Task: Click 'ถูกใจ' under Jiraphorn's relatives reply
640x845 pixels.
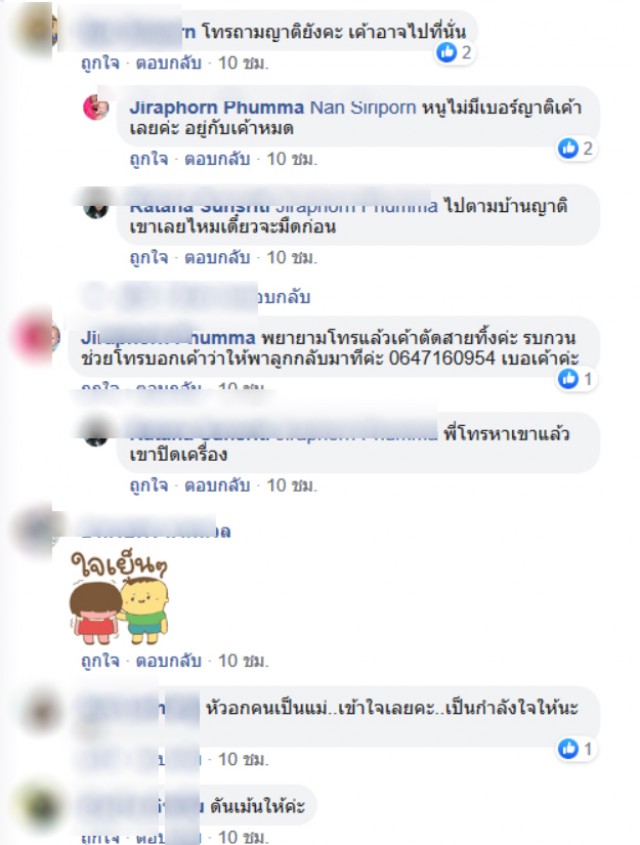Action: pyautogui.click(x=149, y=159)
